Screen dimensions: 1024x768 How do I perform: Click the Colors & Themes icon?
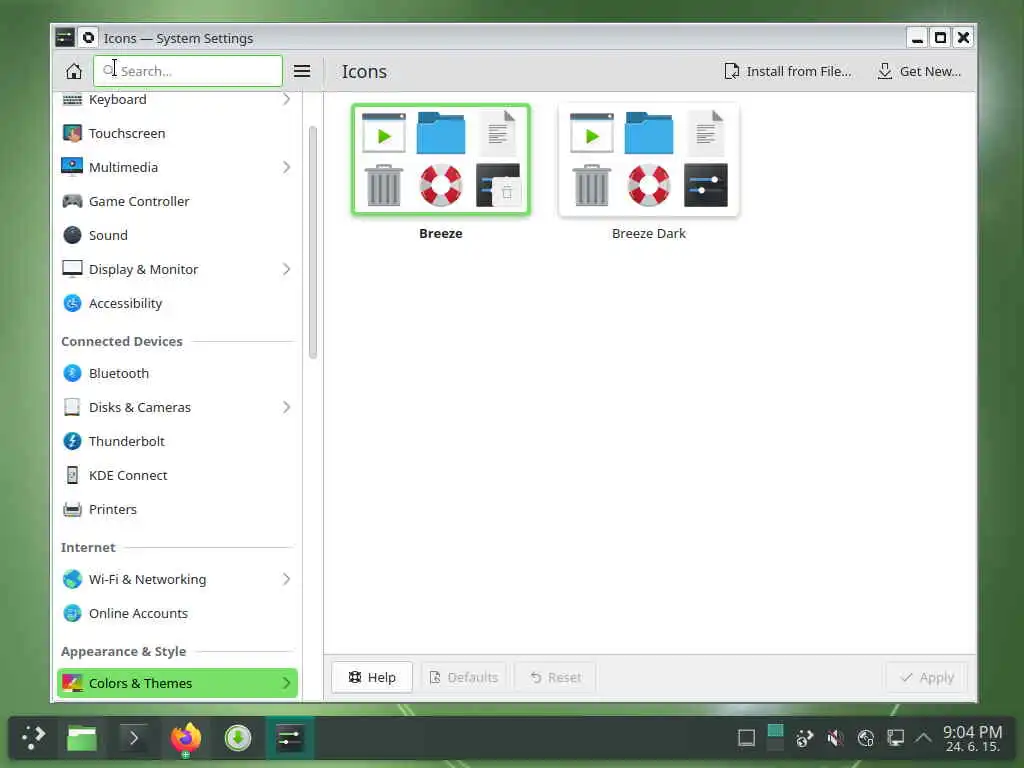click(x=72, y=683)
